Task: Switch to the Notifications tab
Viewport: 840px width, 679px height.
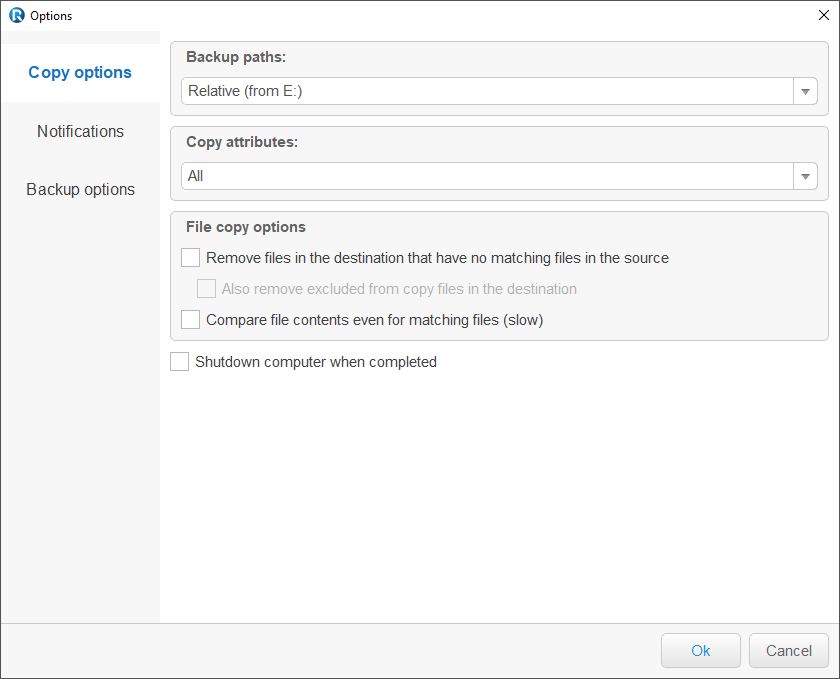Action: [80, 131]
